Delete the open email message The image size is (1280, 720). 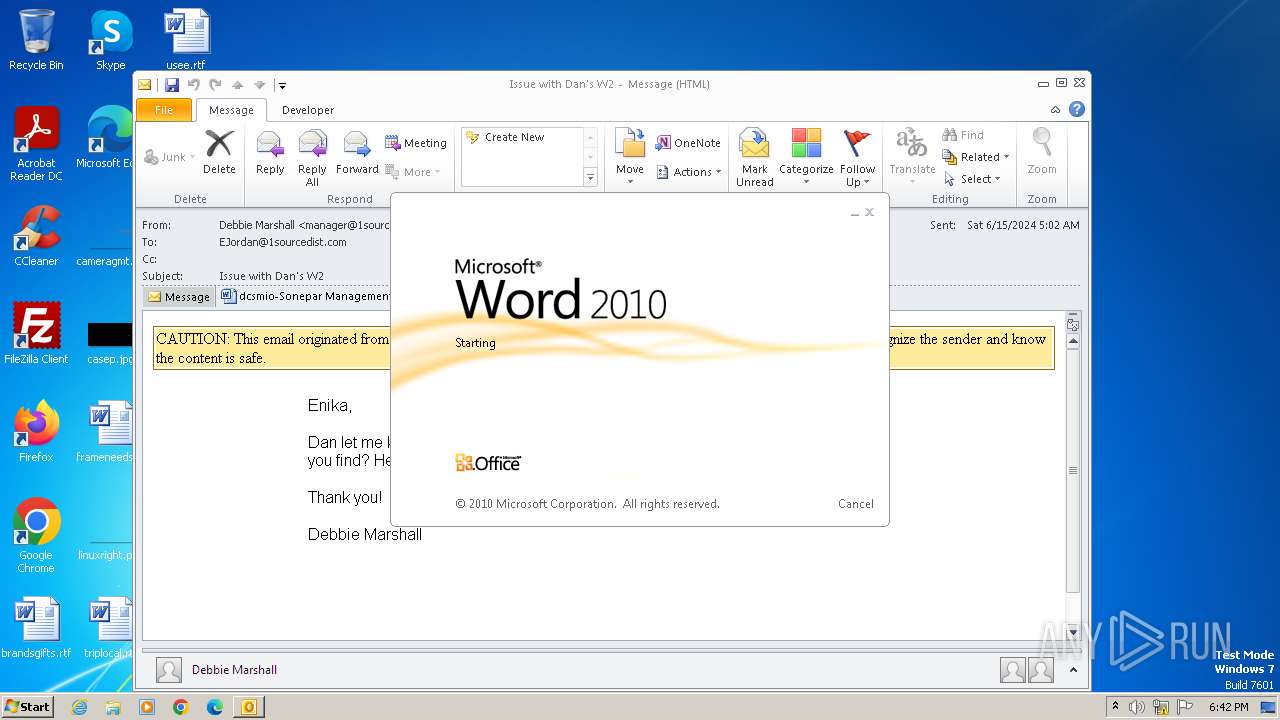[219, 152]
